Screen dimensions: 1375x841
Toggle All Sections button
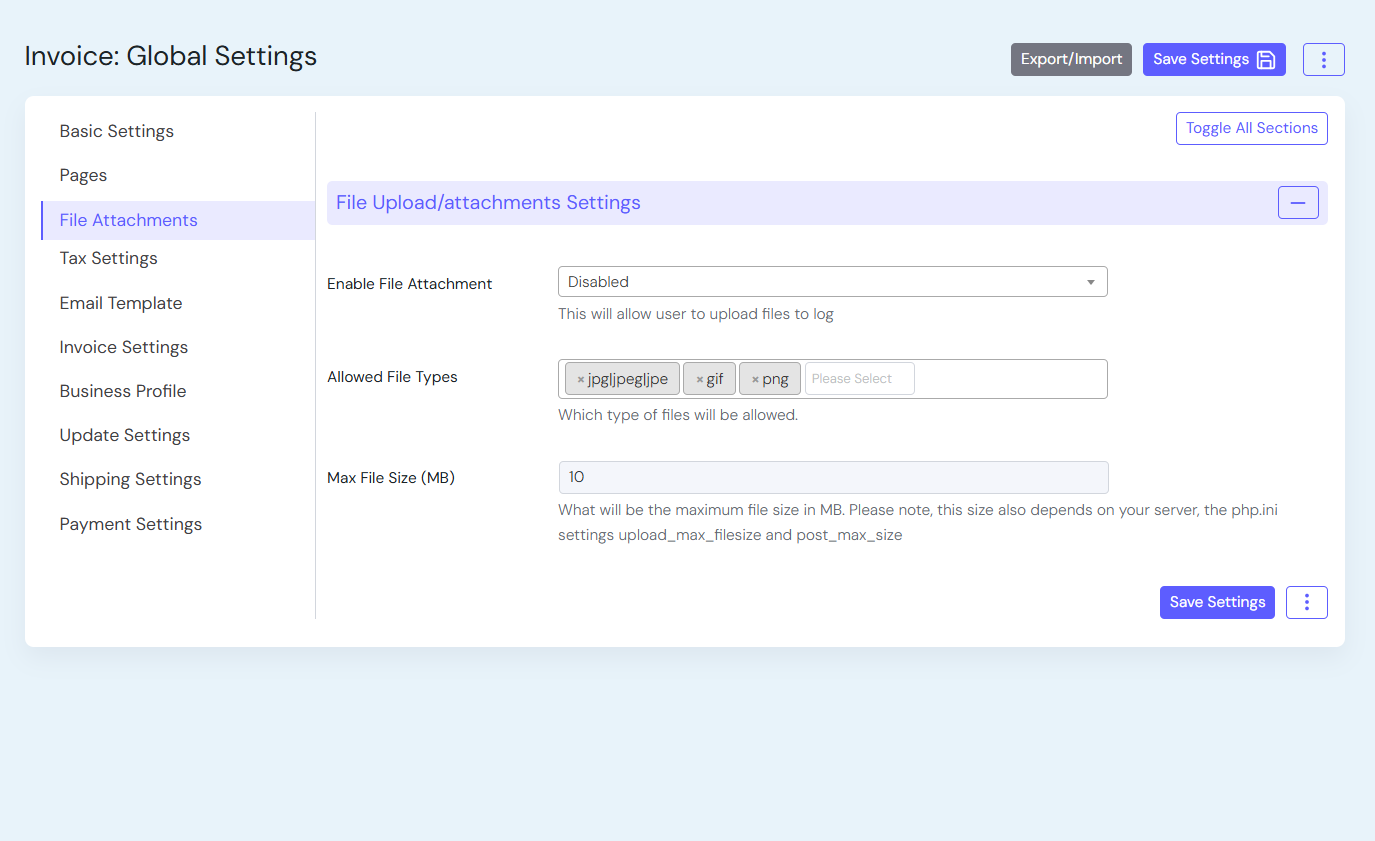point(1251,128)
